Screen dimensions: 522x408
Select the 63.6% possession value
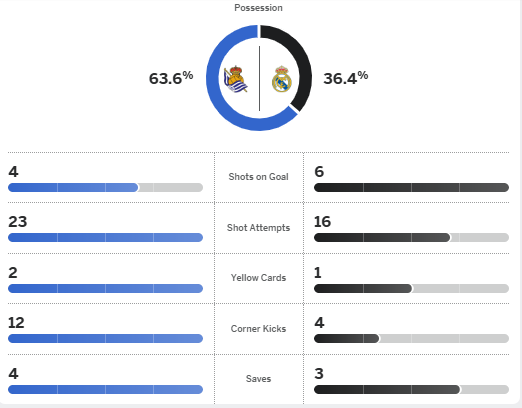[171, 78]
